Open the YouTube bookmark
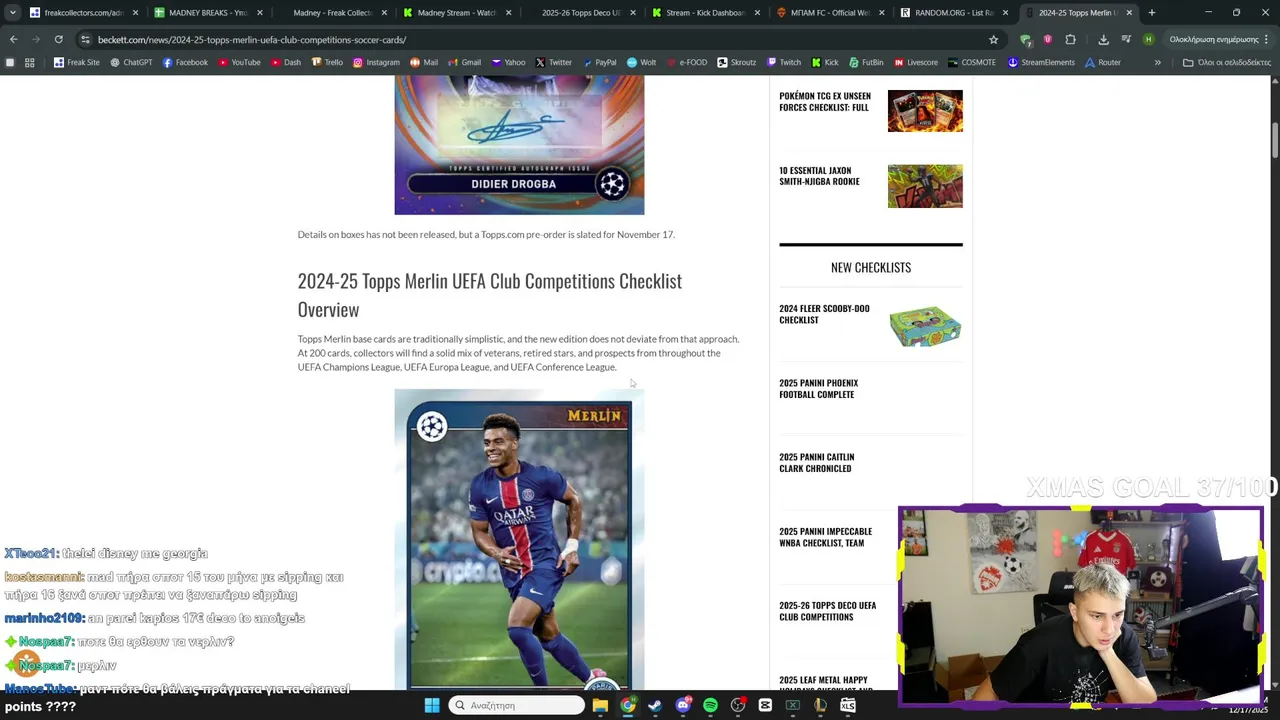1280x720 pixels. [239, 62]
